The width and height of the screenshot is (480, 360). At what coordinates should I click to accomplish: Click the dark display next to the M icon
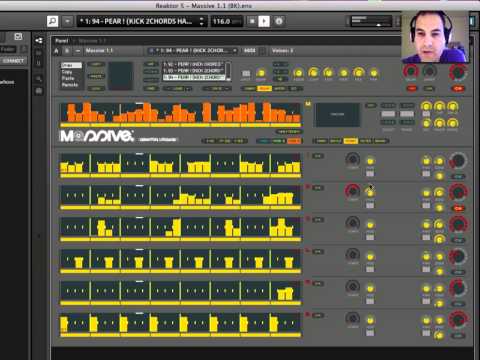(x=337, y=115)
